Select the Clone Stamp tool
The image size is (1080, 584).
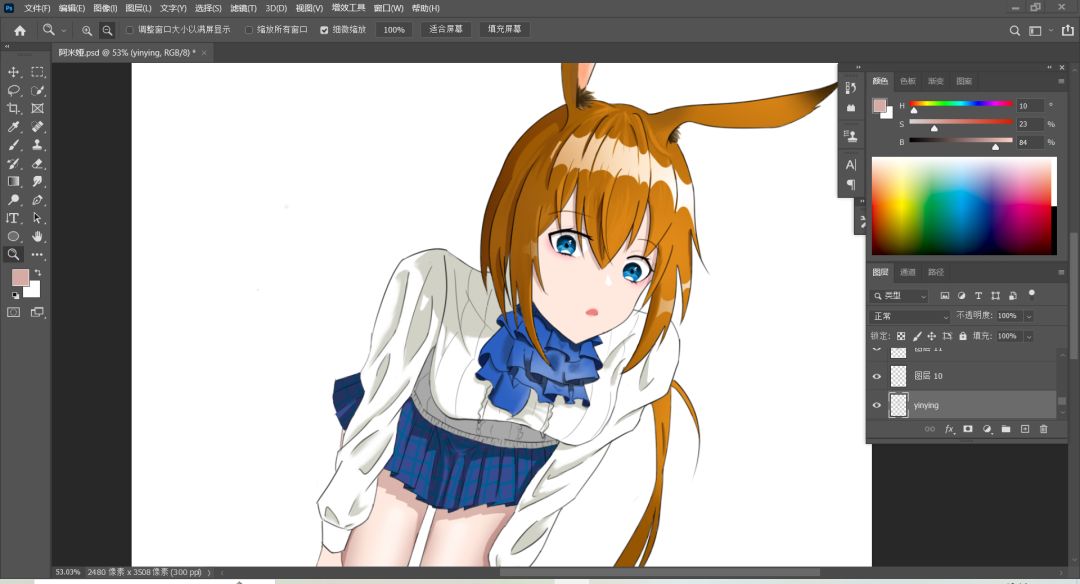38,145
